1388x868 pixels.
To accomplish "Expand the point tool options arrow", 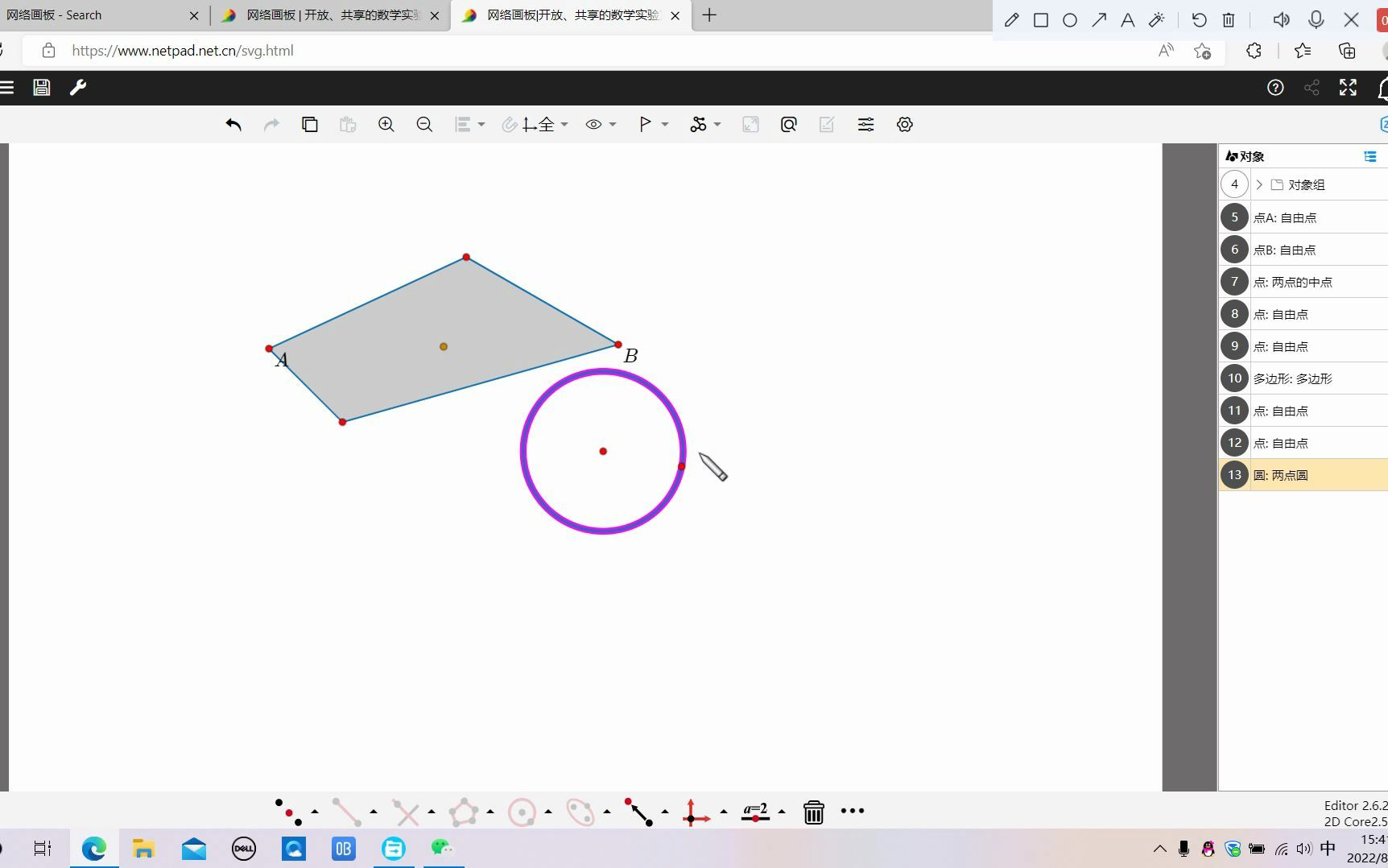I will (315, 812).
